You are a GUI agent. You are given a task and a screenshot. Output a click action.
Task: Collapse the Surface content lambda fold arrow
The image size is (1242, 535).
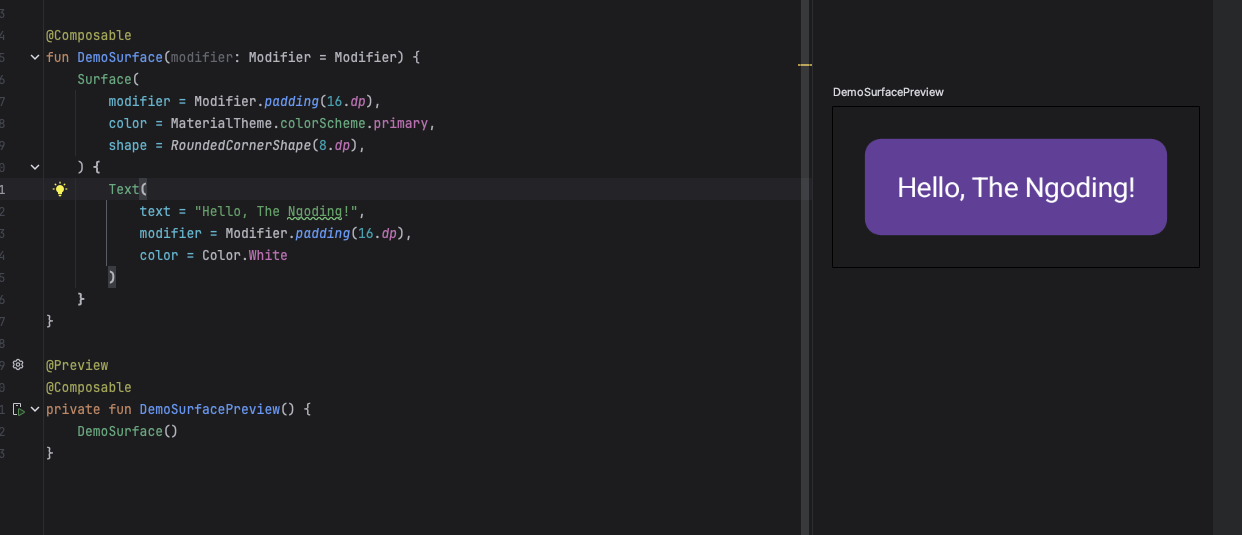pos(35,167)
